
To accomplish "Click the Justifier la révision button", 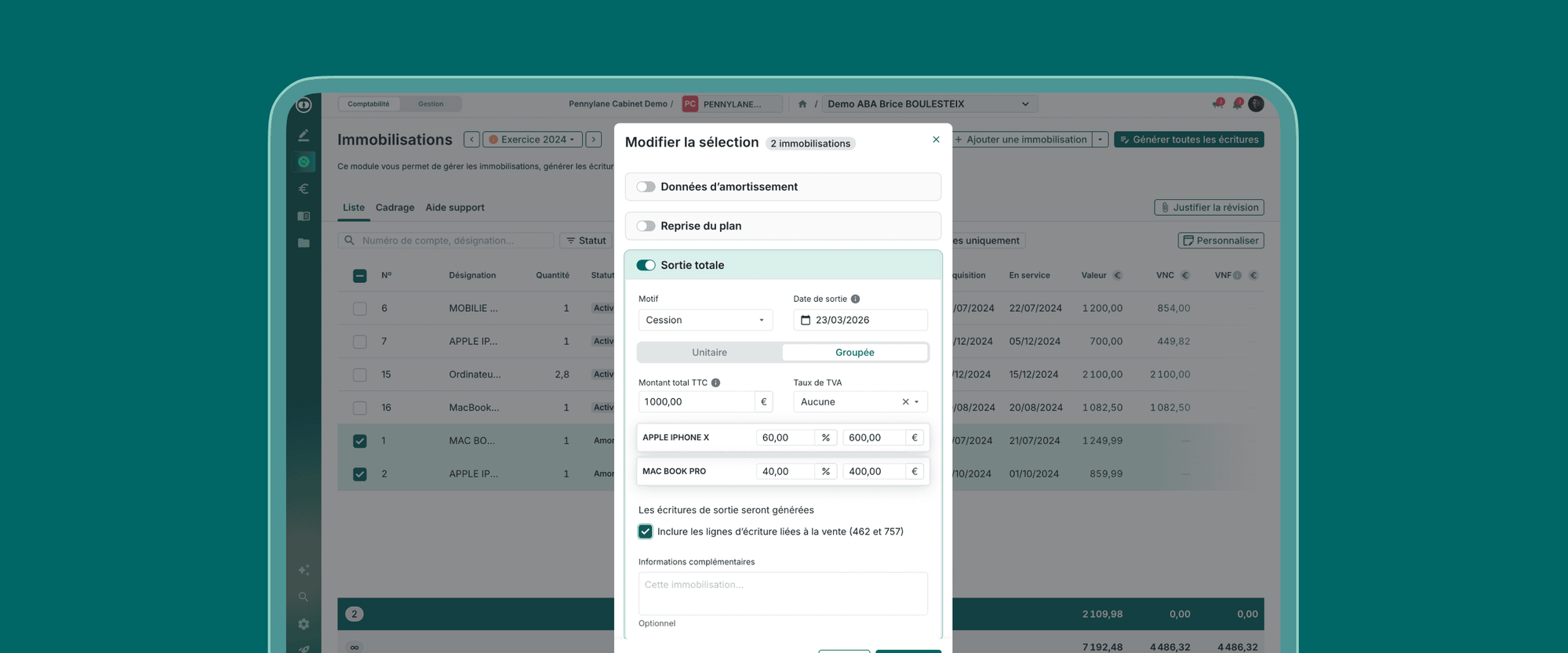I will point(1209,208).
